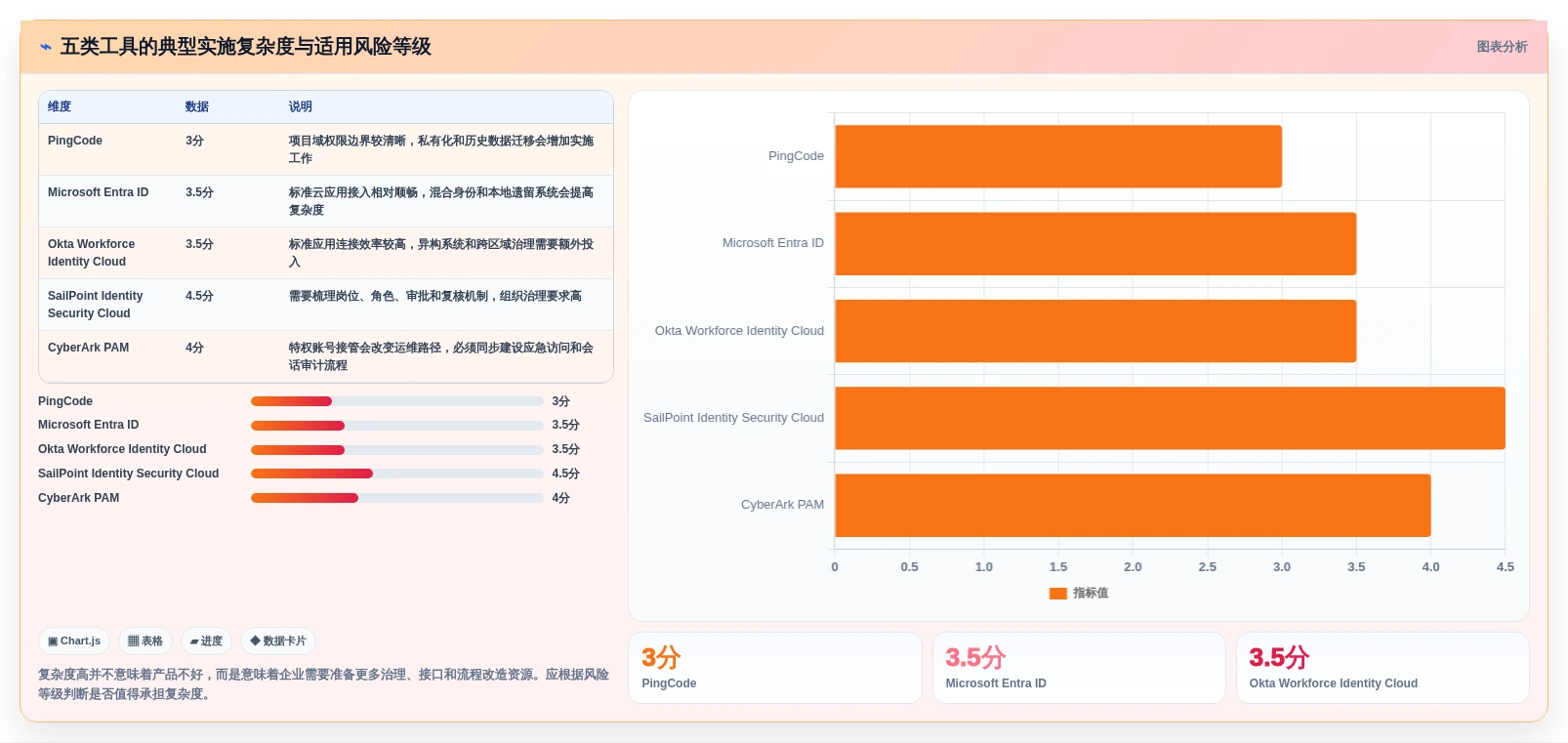The width and height of the screenshot is (1568, 743).
Task: Click the PingCode description about 私有化
Action: pyautogui.click(x=441, y=149)
